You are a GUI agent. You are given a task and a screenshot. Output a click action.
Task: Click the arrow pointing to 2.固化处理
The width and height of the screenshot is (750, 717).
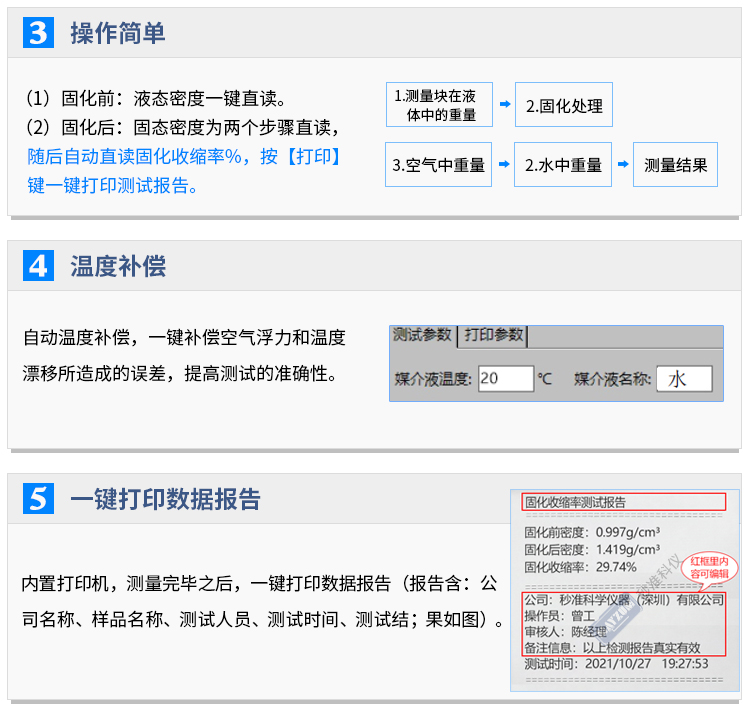click(505, 104)
